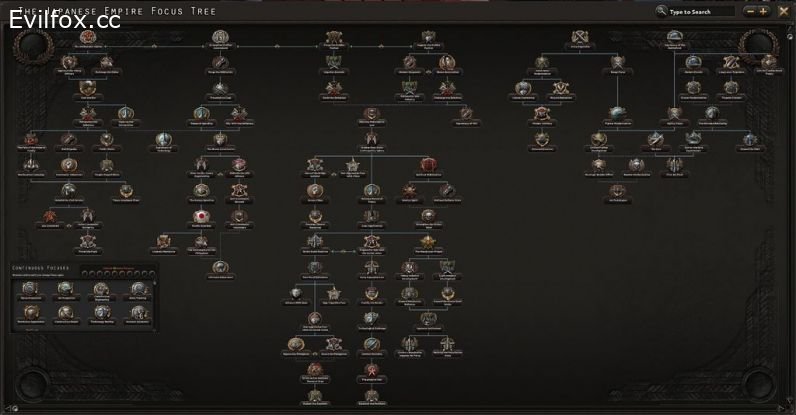Click the rising sun flag focus icon
Screen dimensions: 796x415
point(202,217)
